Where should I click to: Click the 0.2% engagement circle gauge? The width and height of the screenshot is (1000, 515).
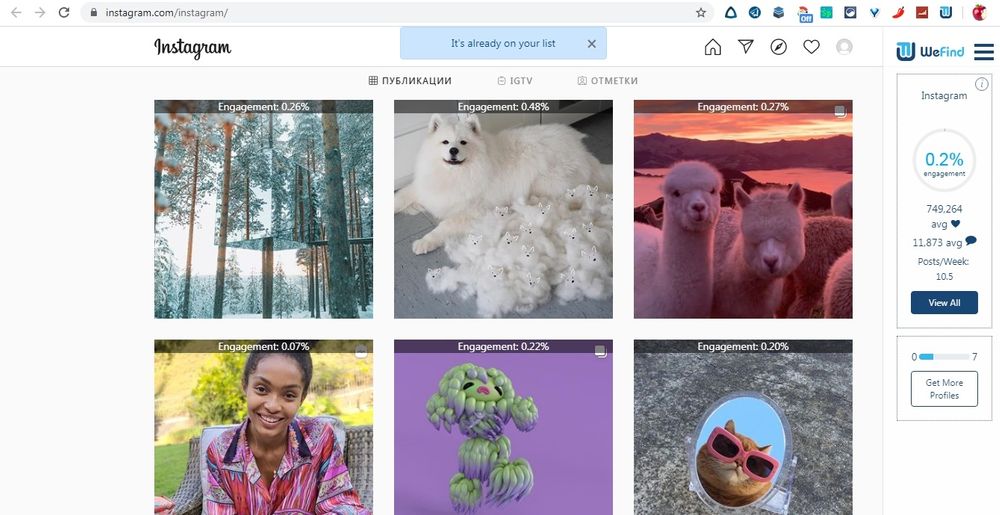[x=944, y=161]
